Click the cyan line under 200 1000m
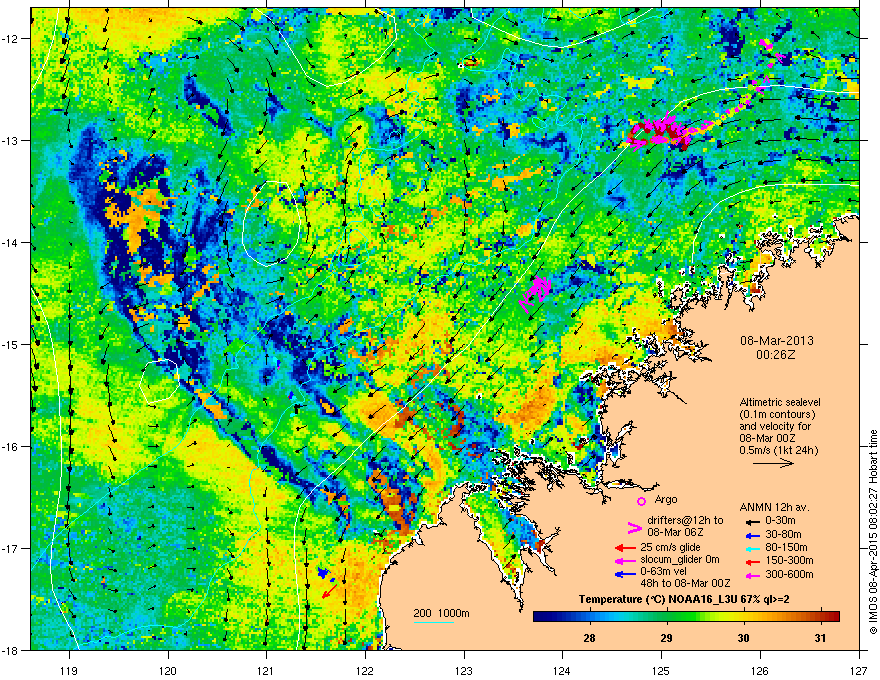This screenshot has height=680, width=880. pyautogui.click(x=433, y=622)
